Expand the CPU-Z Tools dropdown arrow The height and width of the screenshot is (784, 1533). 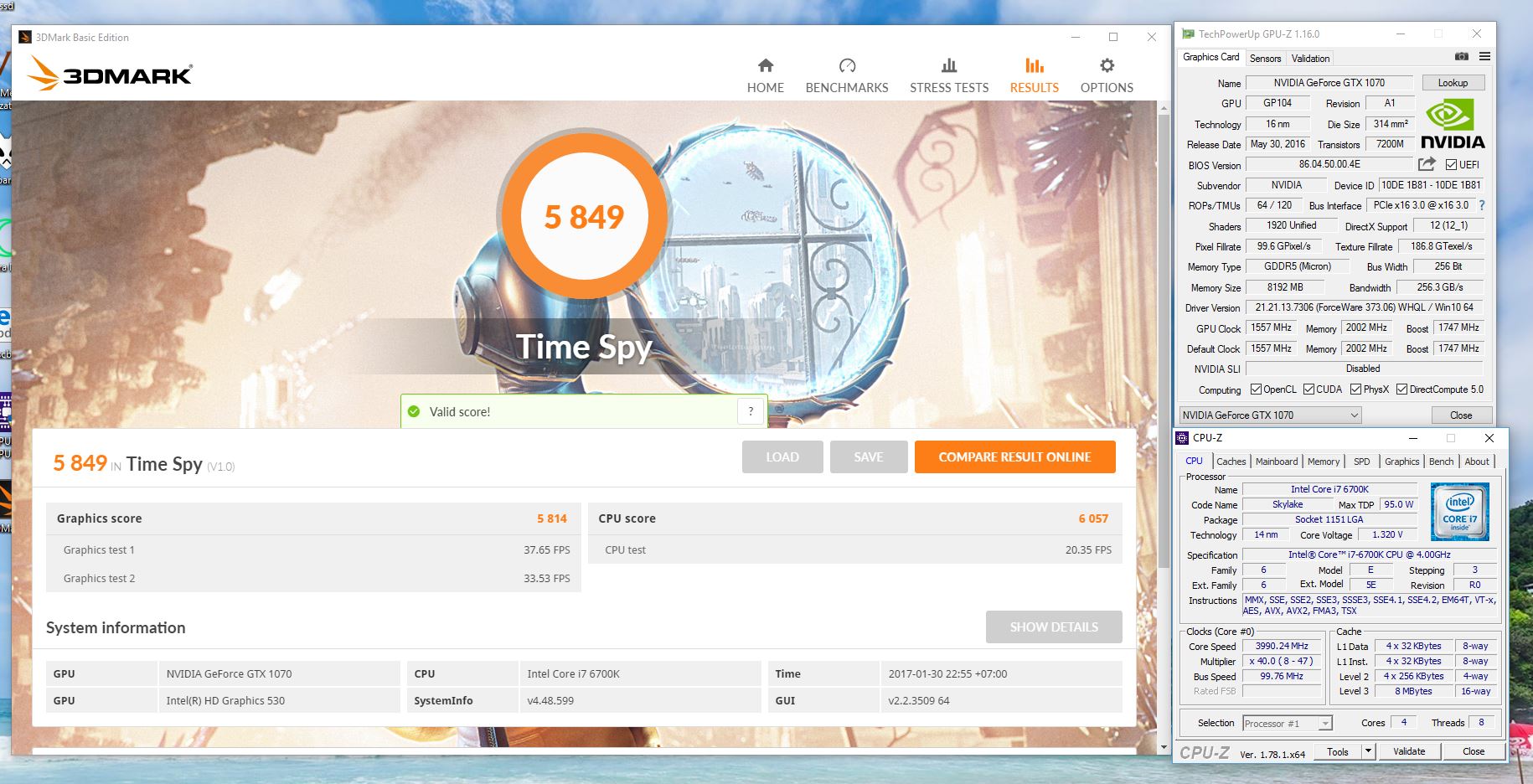point(1368,751)
